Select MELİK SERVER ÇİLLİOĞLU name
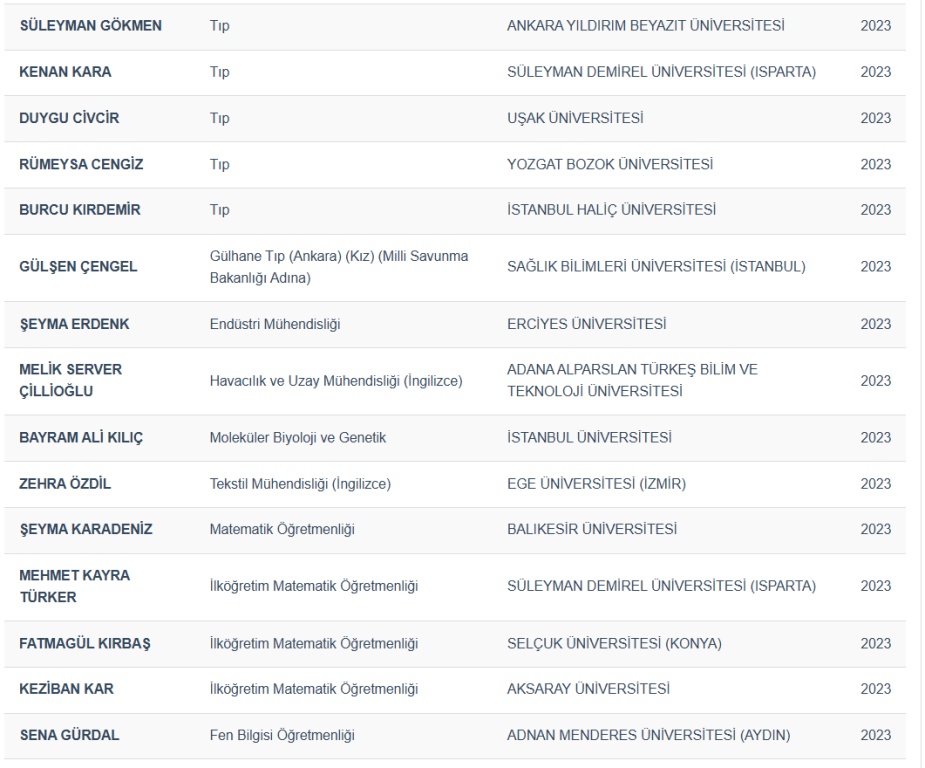 [71, 380]
